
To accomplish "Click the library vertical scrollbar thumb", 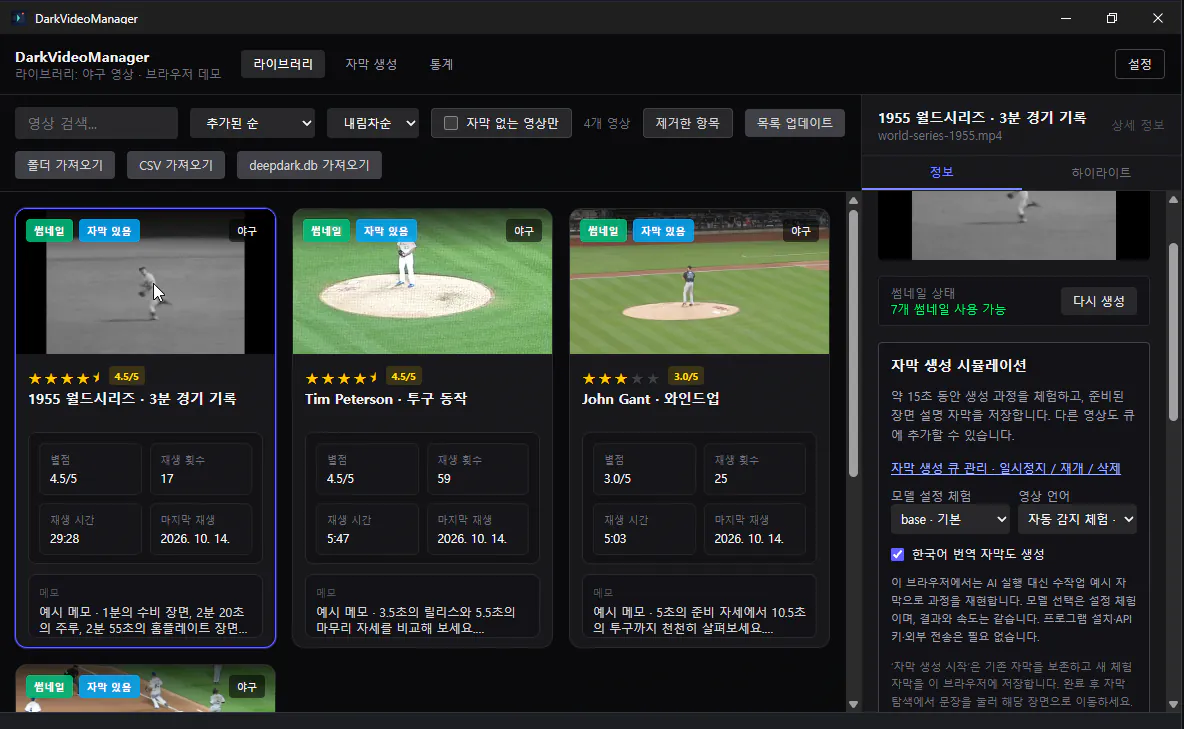I will click(x=853, y=344).
